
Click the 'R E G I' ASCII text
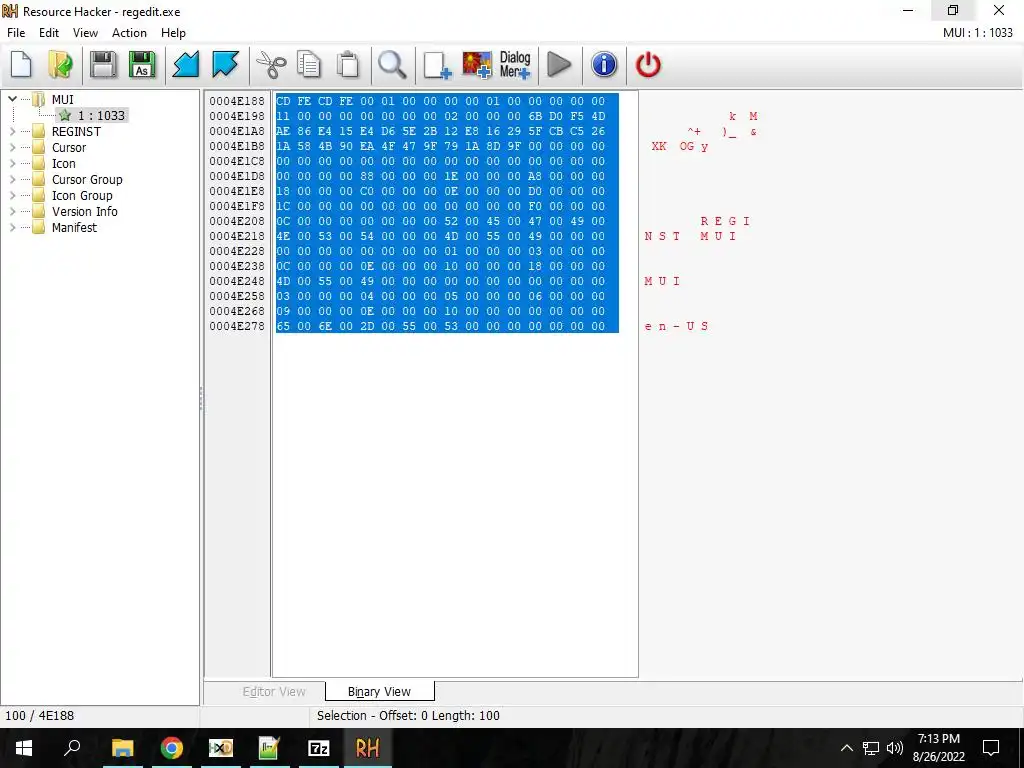(725, 221)
